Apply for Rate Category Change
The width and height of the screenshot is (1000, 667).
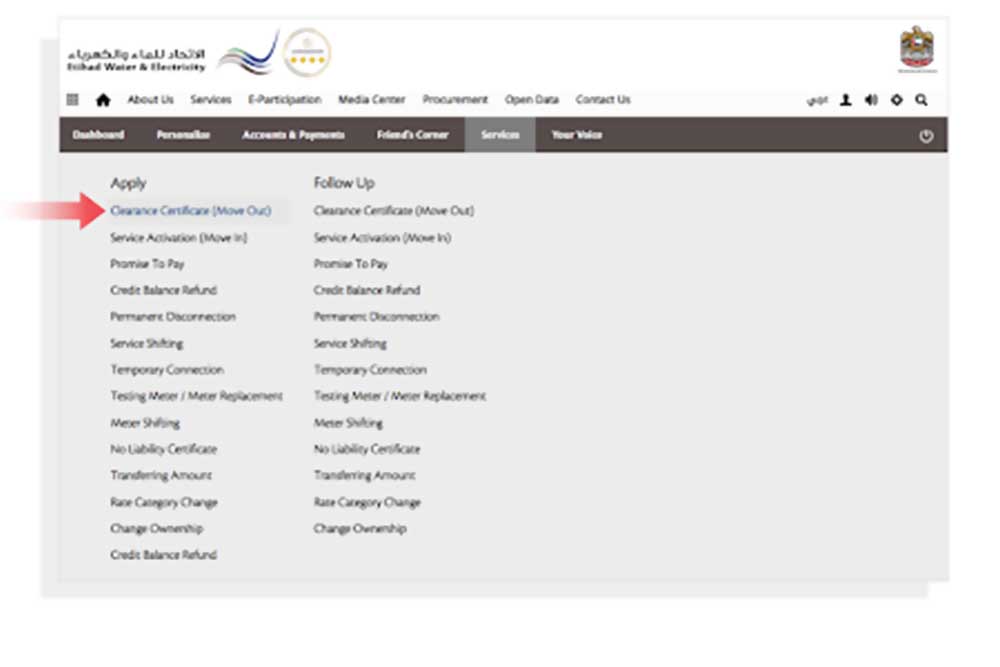pos(164,502)
